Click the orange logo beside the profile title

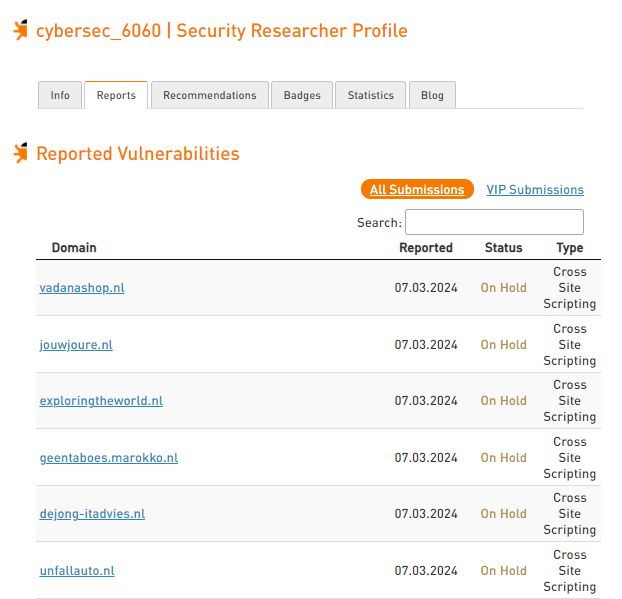tap(21, 30)
